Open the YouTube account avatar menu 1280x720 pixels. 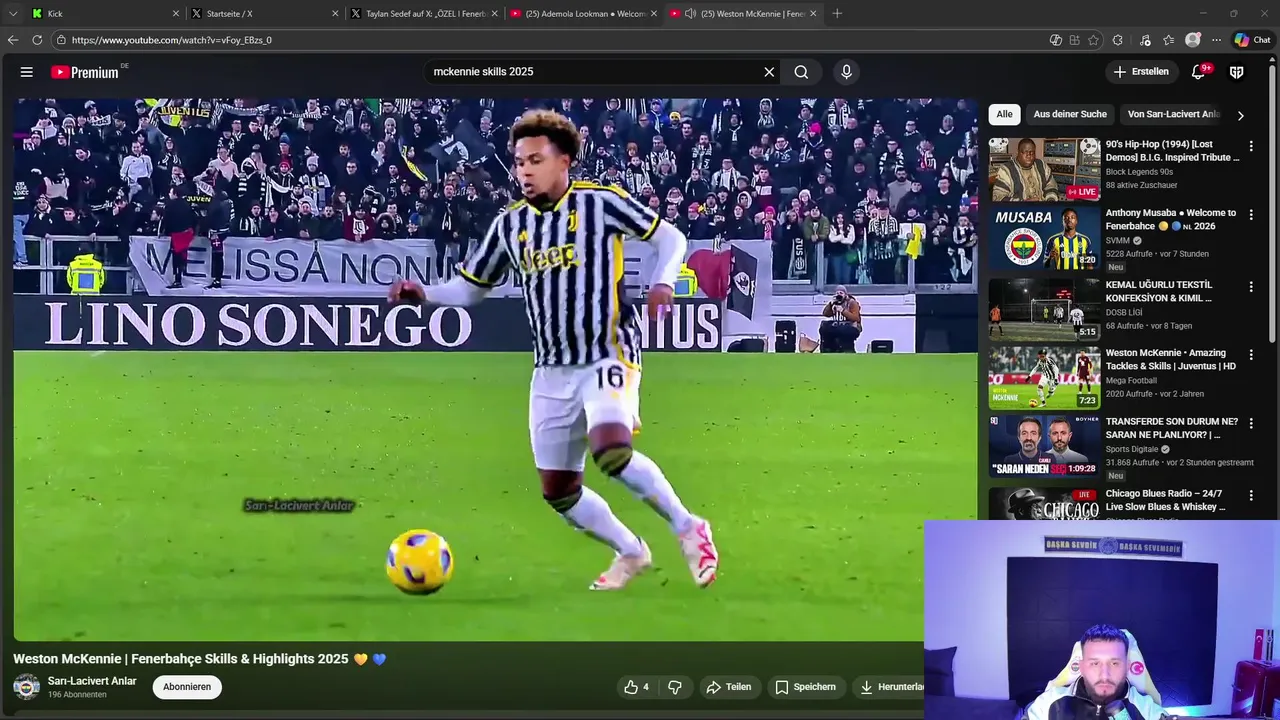pos(1236,72)
